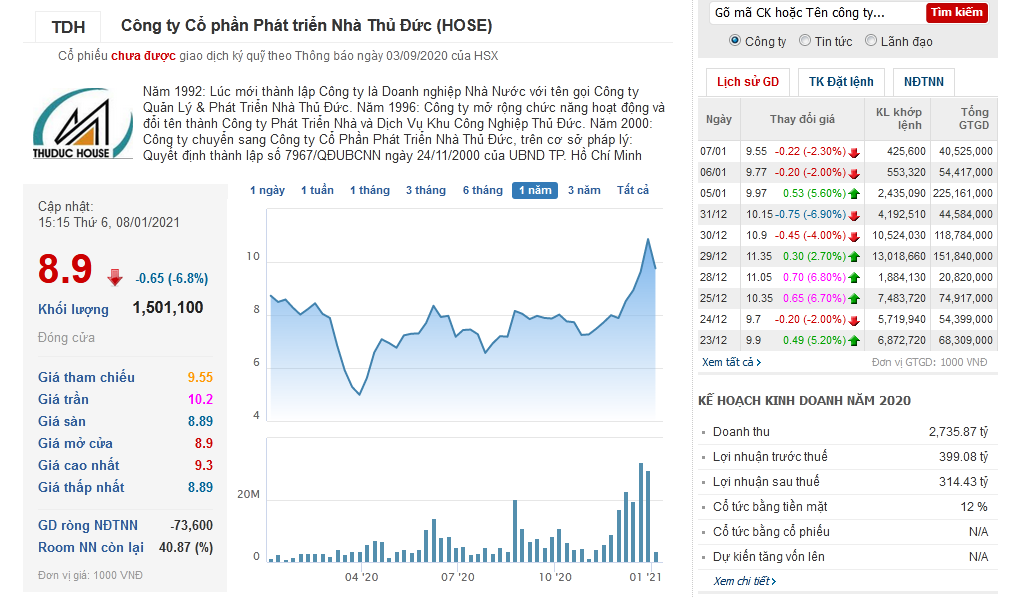
Task: Select the 1 năm chart range
Action: (535, 190)
